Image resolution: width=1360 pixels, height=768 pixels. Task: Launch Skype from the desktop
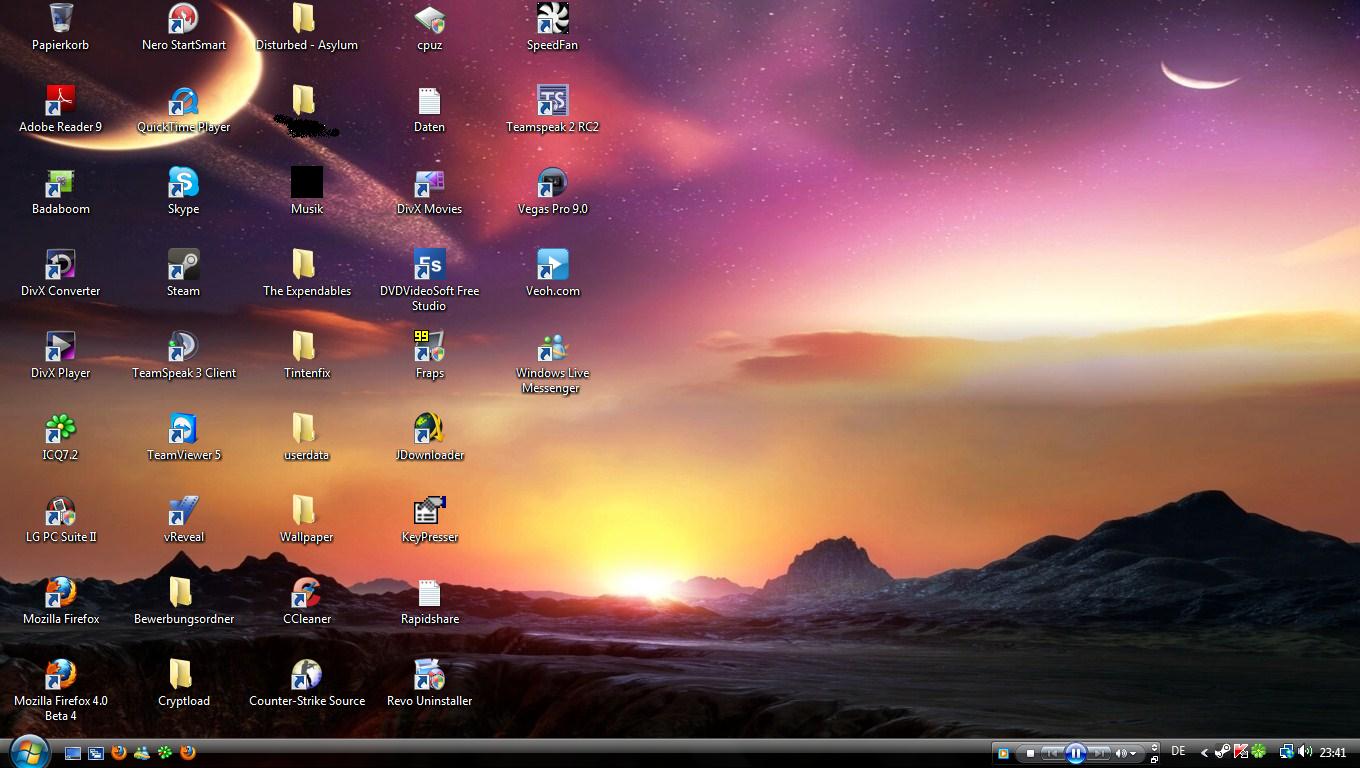pyautogui.click(x=183, y=185)
